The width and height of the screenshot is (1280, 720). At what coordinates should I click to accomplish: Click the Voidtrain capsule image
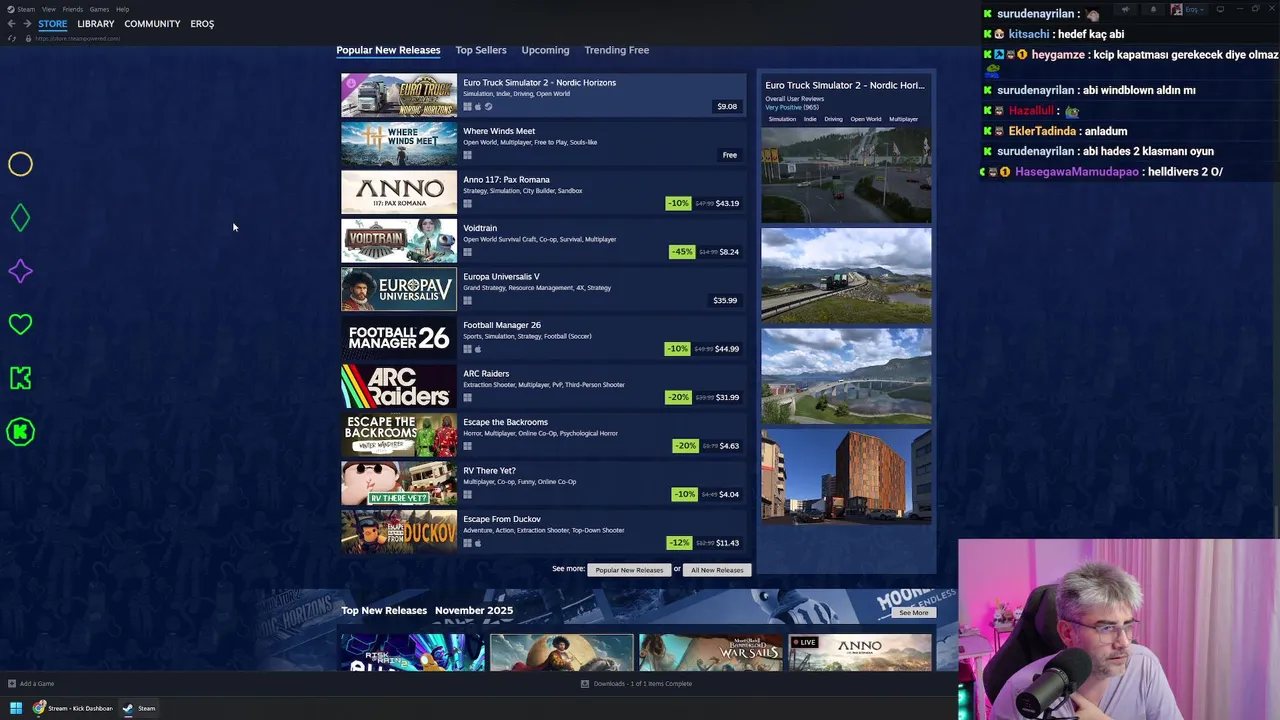(399, 241)
